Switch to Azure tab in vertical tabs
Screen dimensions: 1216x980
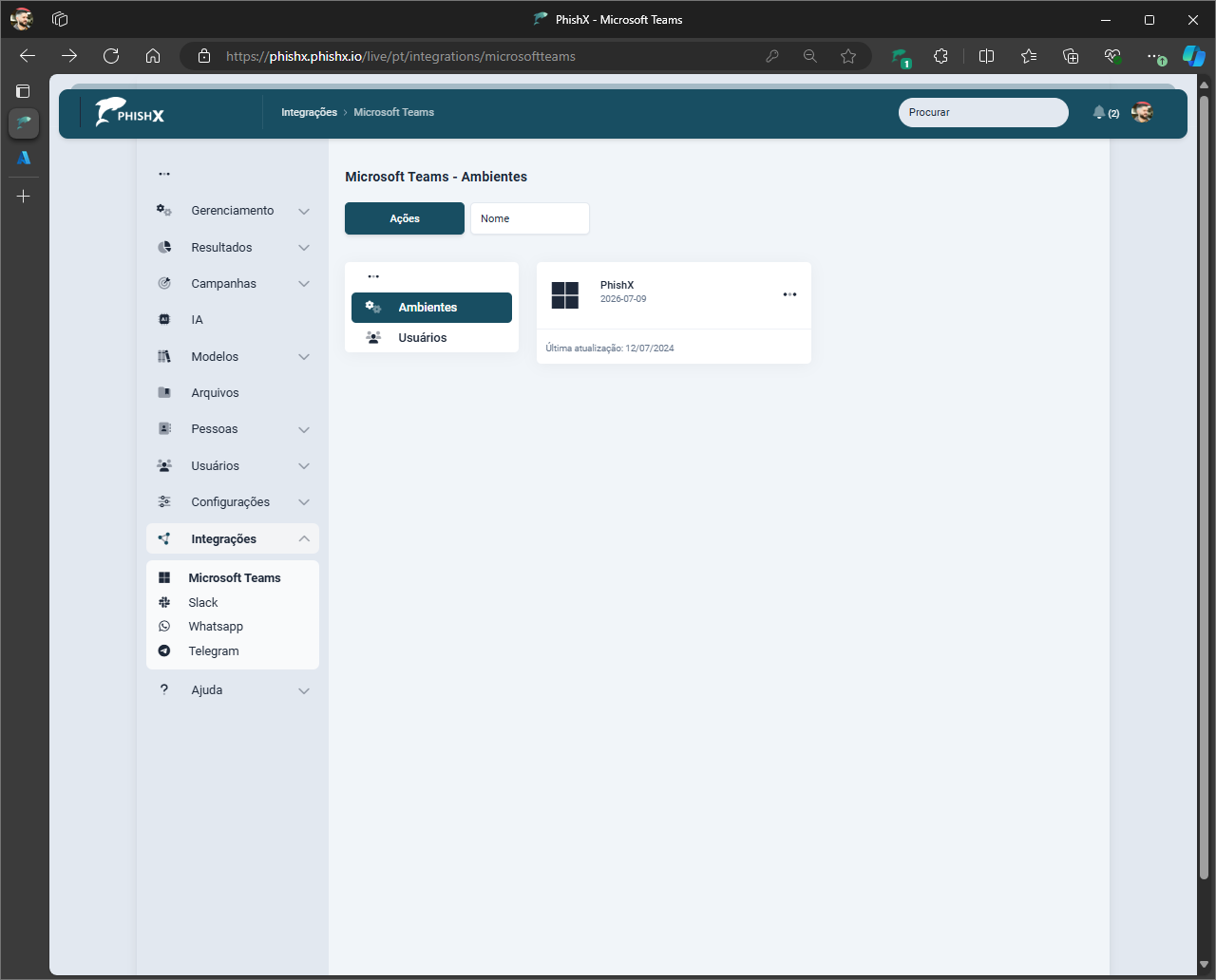[24, 158]
